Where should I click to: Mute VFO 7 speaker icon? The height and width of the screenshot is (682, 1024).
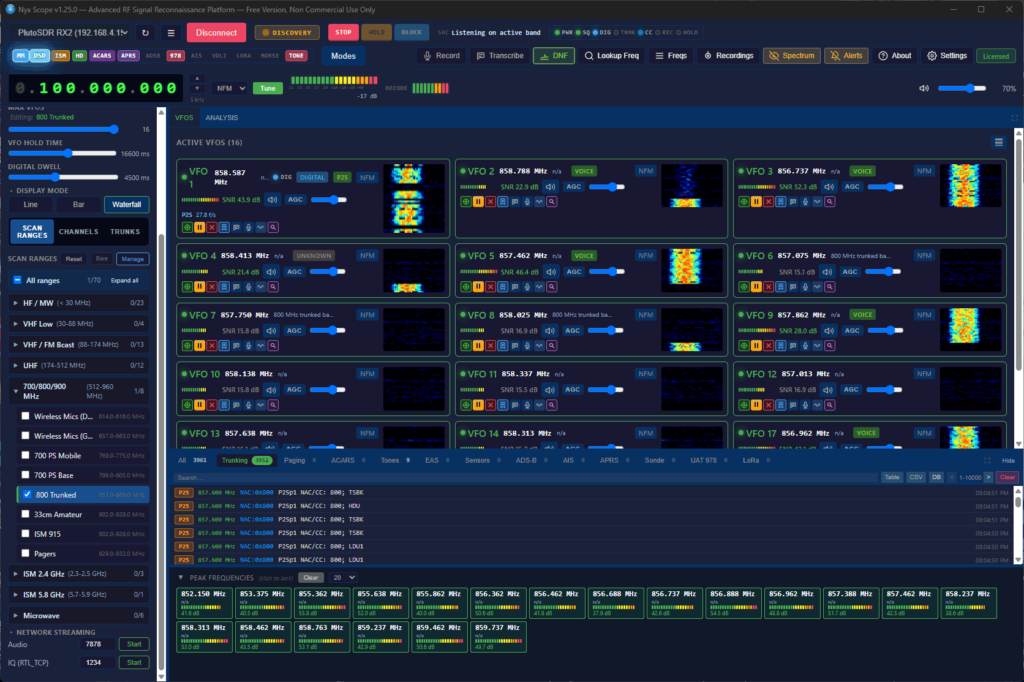click(x=271, y=331)
